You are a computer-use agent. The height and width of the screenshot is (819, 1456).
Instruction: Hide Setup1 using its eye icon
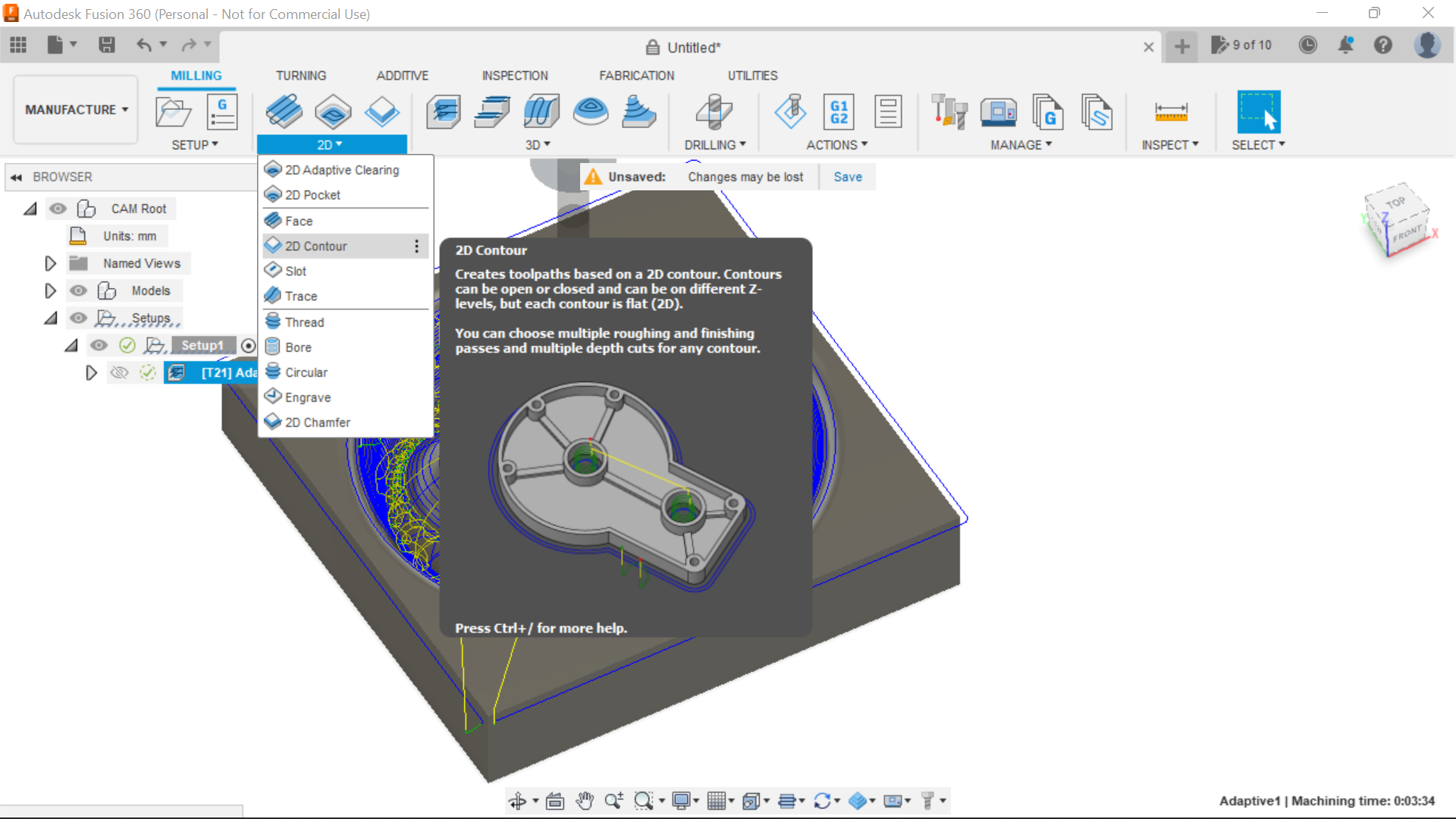click(x=99, y=345)
